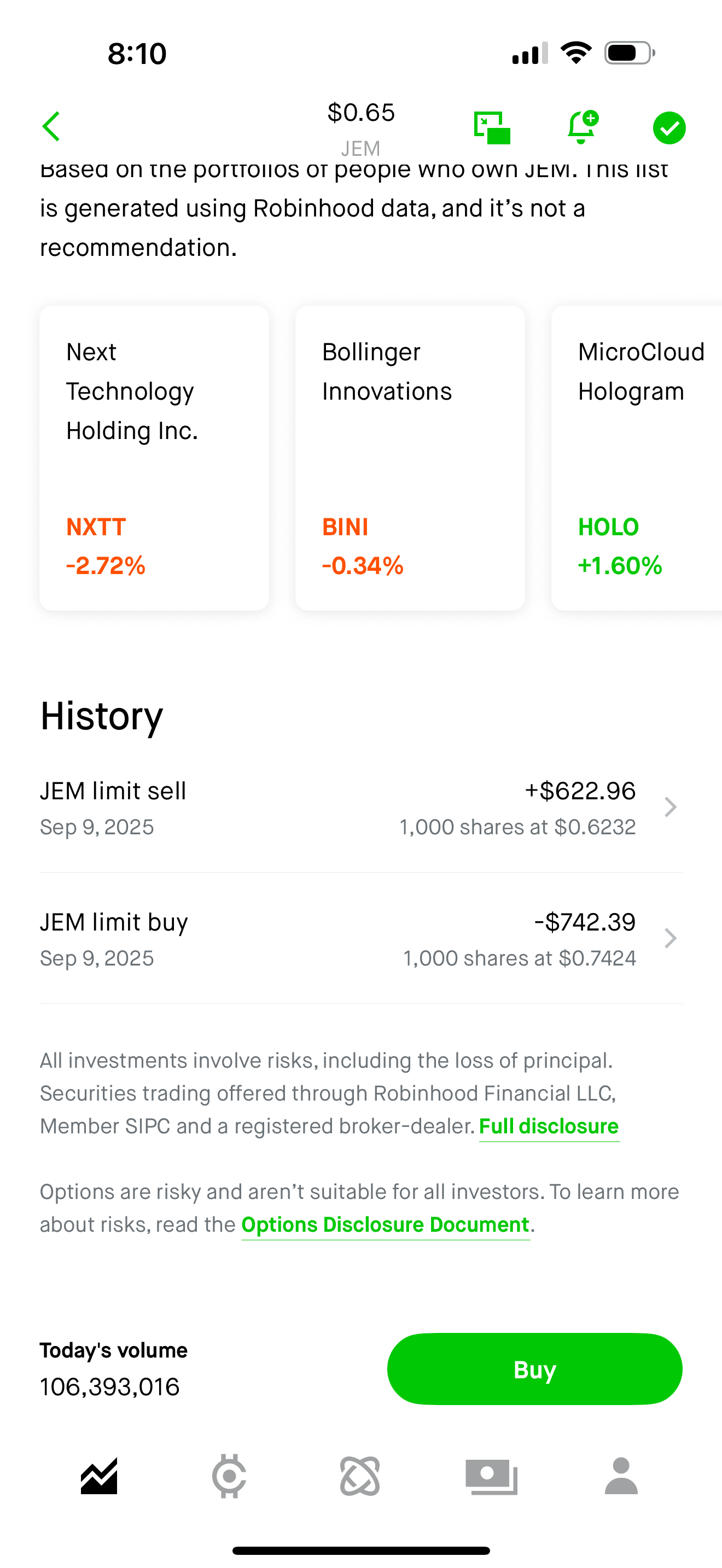Switch to the atom-shaped browse tab

[360, 1476]
